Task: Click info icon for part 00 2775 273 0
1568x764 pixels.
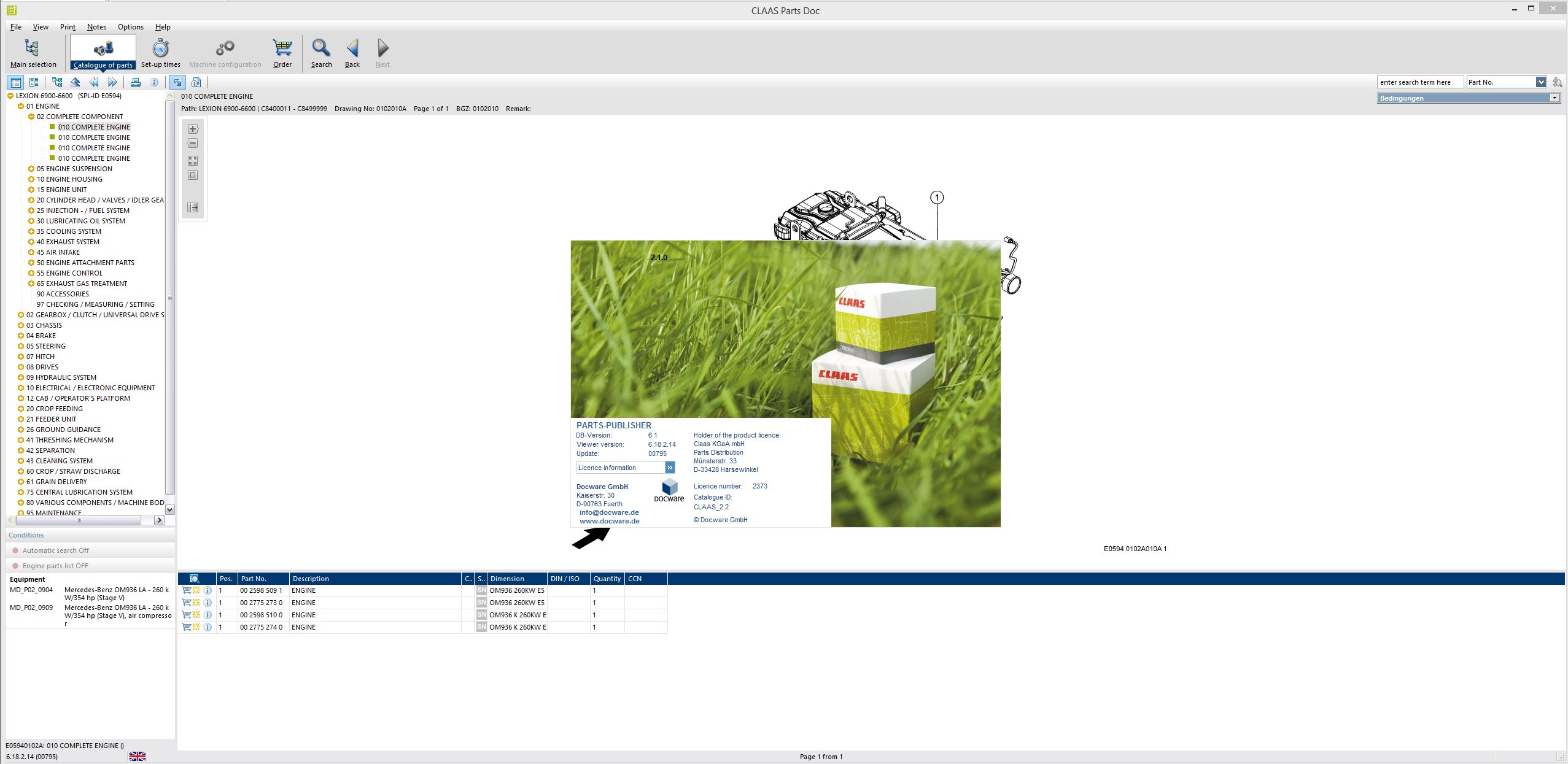Action: click(x=208, y=603)
